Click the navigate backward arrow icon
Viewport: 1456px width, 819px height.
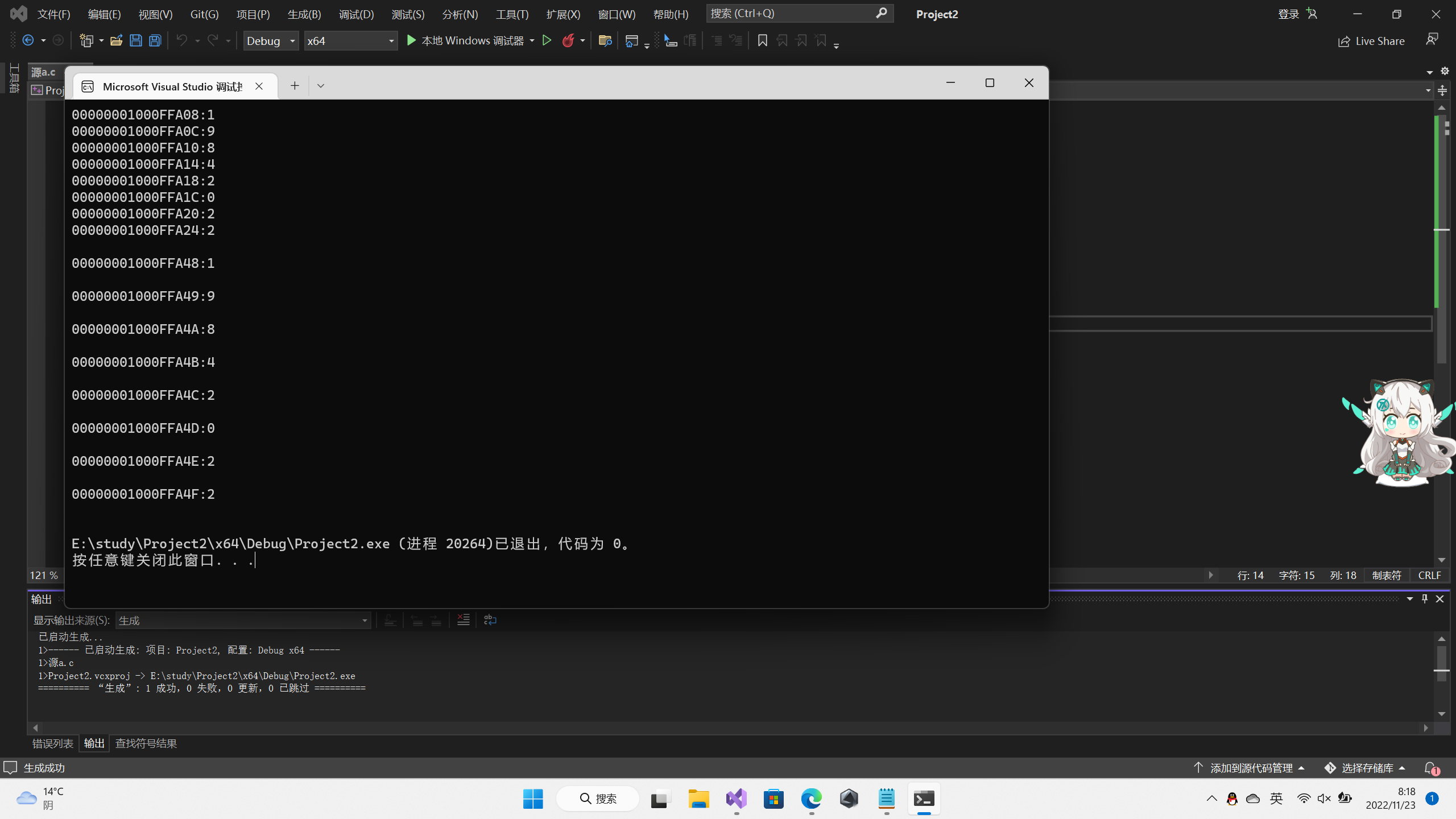coord(28,40)
